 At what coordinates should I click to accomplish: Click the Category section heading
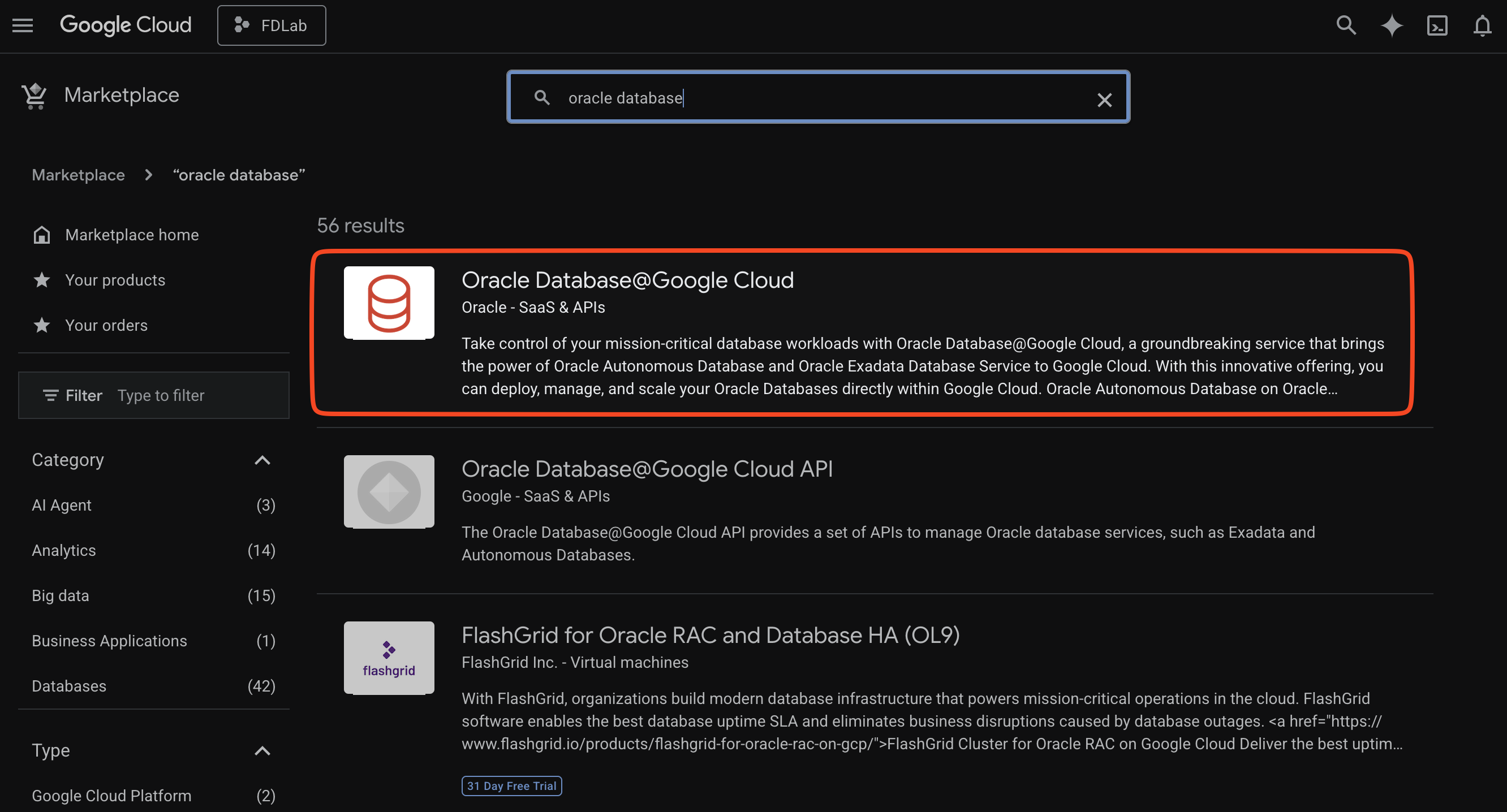68,460
